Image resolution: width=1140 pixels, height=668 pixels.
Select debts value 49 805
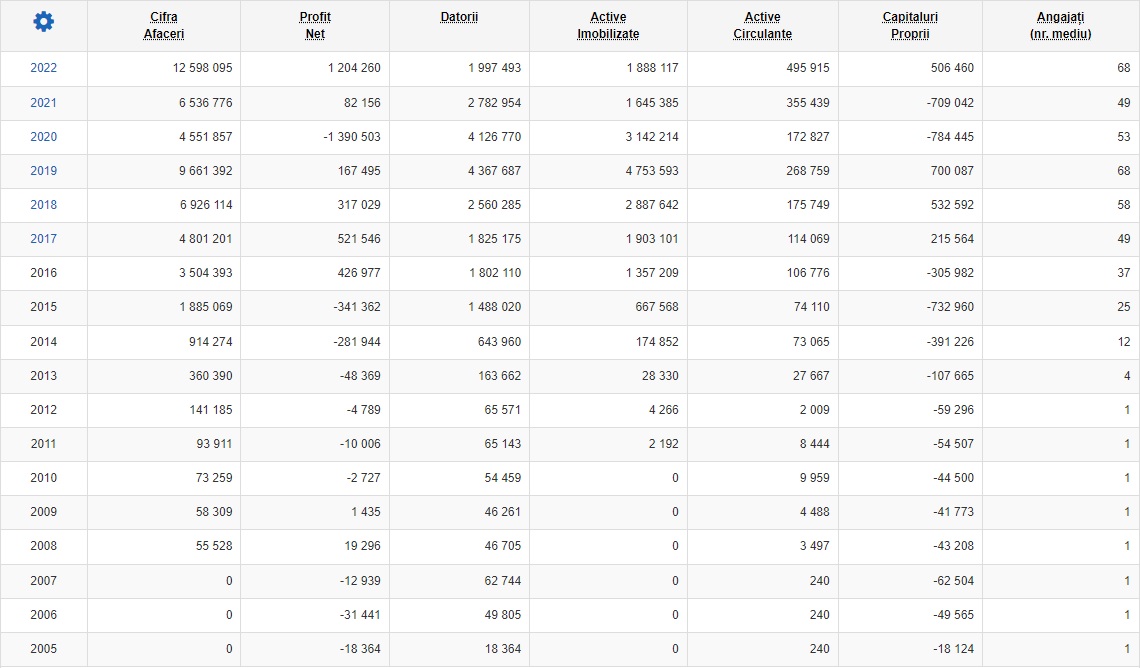tap(503, 615)
